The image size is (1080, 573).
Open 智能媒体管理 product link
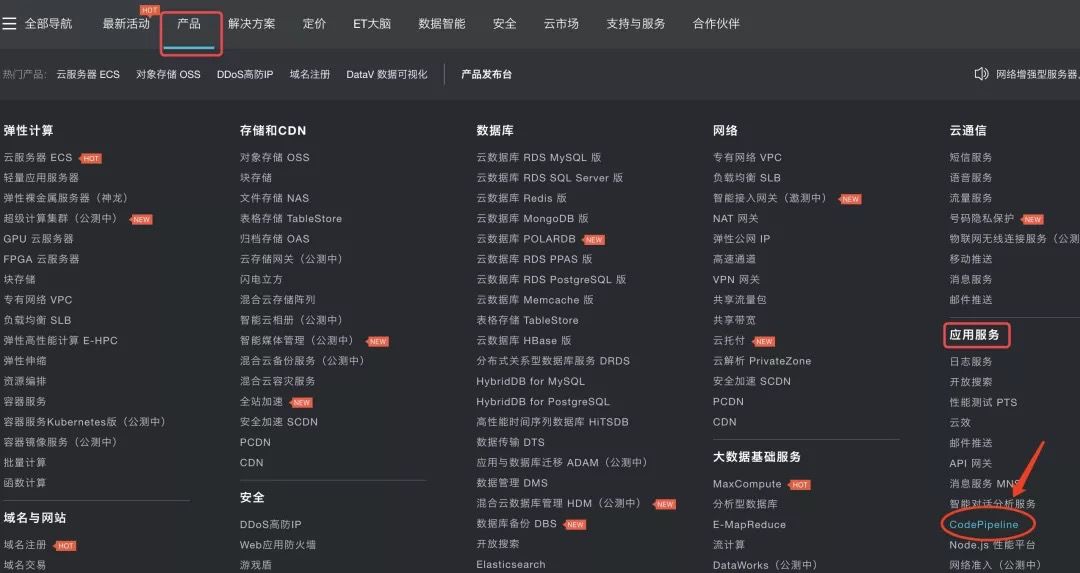298,340
